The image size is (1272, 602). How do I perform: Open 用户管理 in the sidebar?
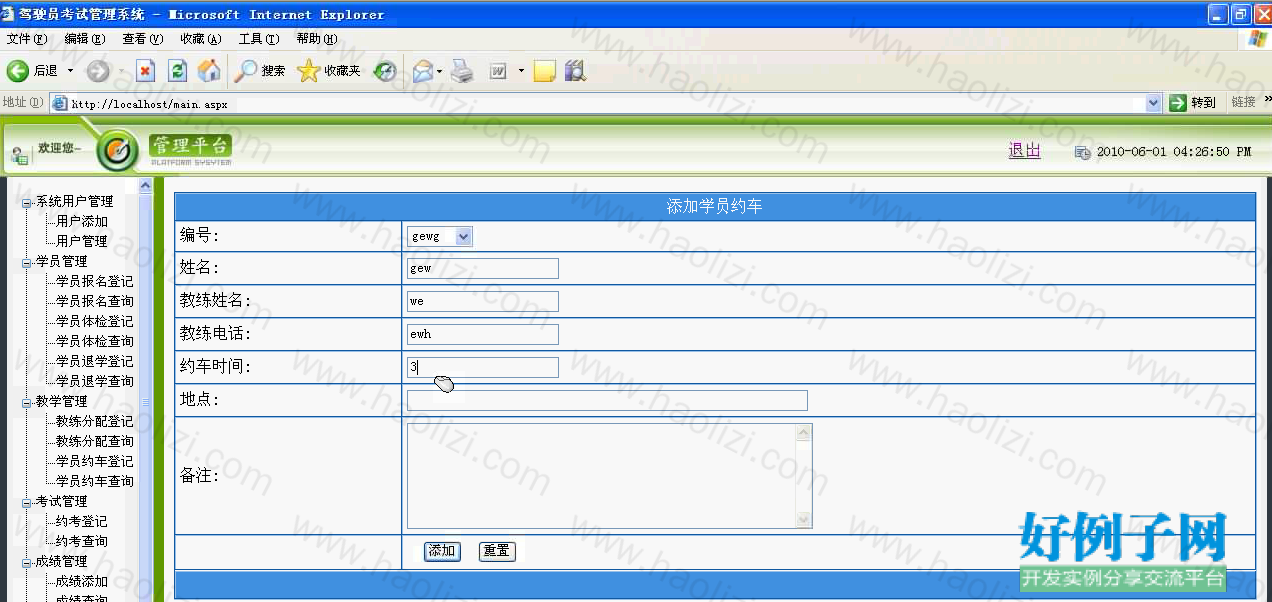point(82,242)
